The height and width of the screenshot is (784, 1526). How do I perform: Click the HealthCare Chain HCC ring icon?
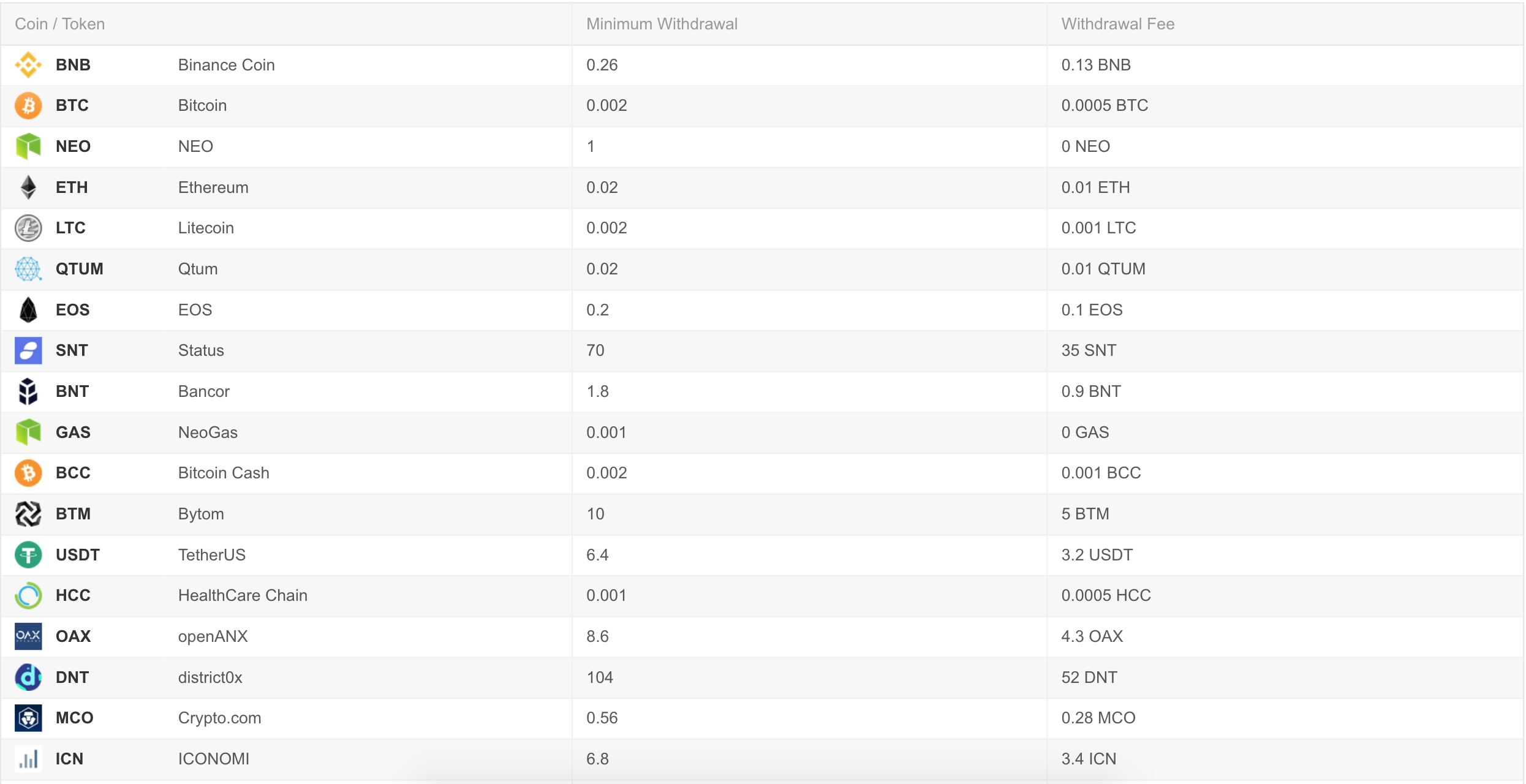(x=28, y=595)
